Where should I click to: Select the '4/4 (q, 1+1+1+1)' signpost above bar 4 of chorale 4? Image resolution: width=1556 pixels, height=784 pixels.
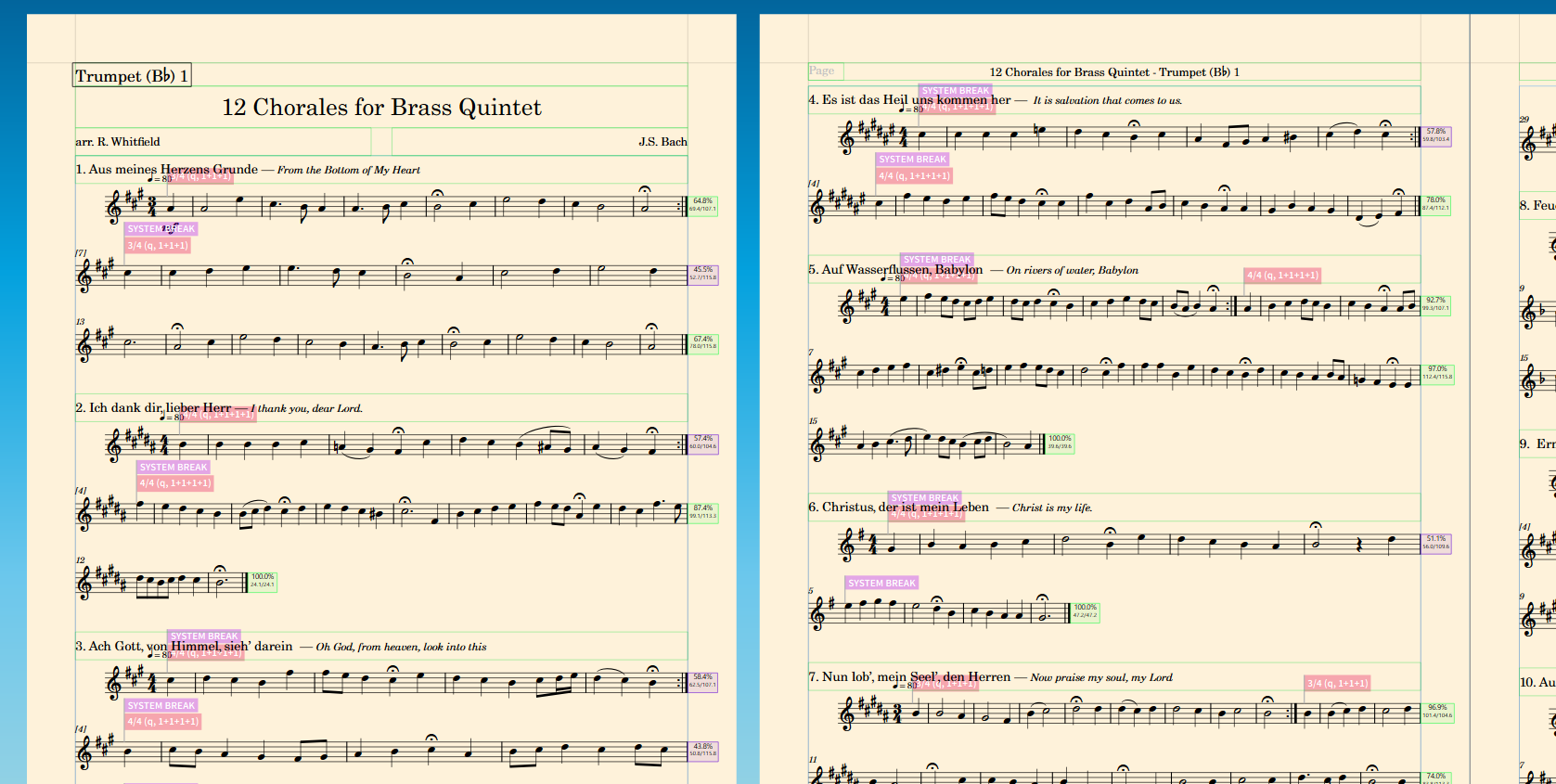coord(914,175)
